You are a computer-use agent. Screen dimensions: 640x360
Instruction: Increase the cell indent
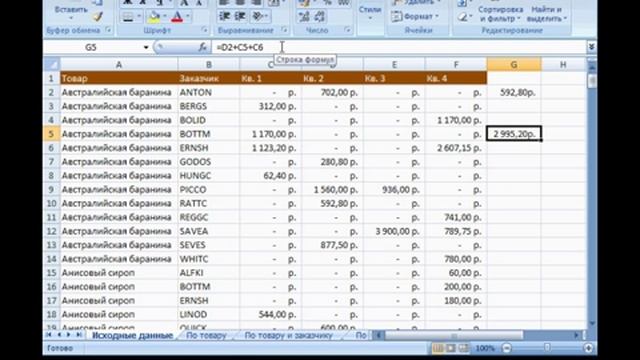click(240, 16)
